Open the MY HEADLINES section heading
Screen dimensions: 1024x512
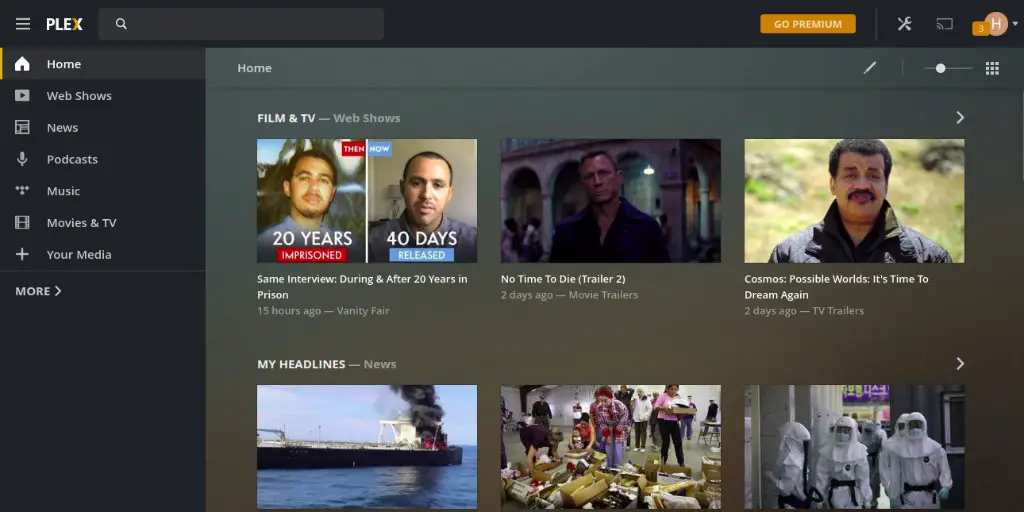click(301, 364)
